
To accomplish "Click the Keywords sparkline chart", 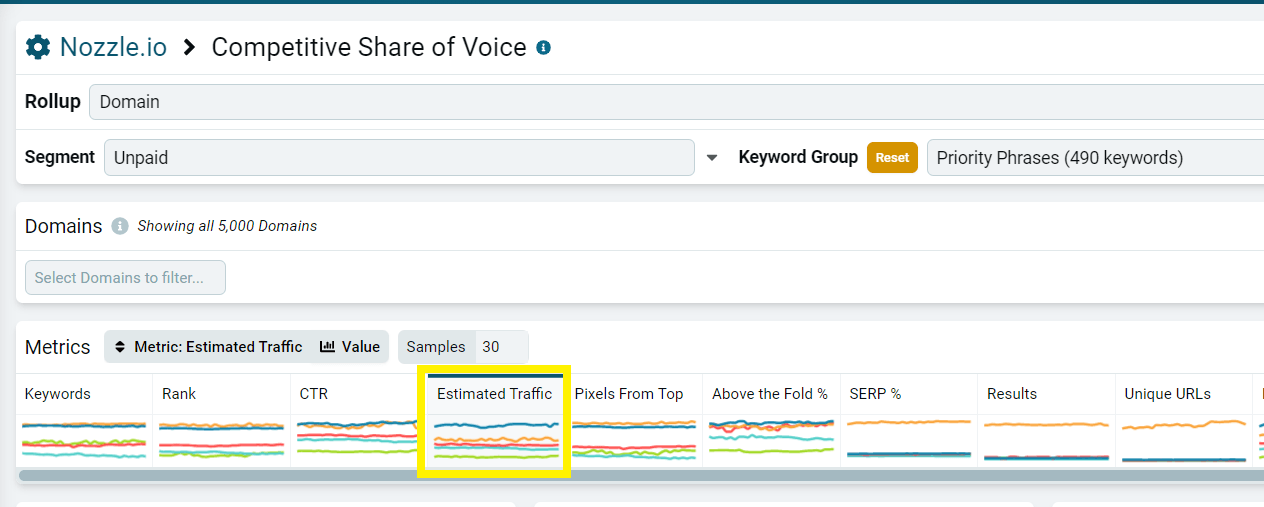I will [x=84, y=440].
